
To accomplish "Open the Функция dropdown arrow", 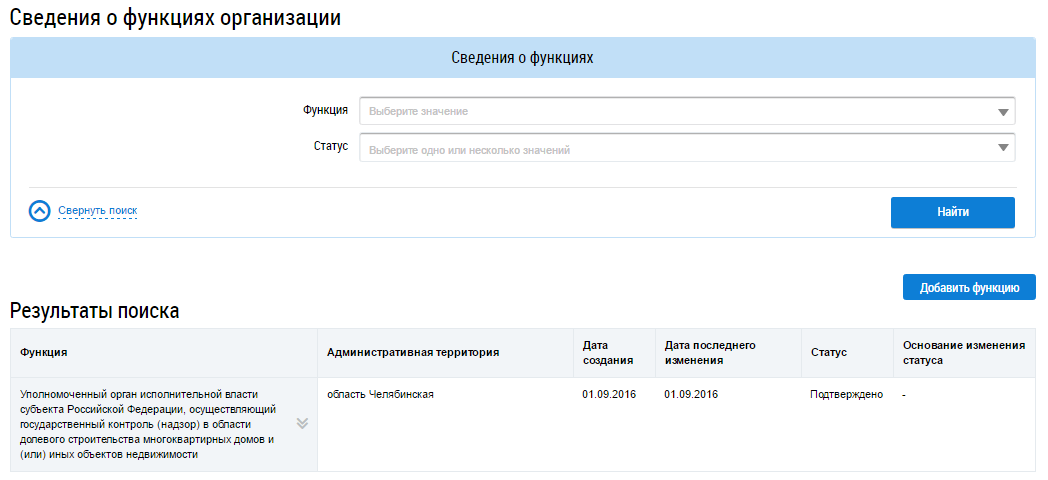I will [x=1003, y=112].
